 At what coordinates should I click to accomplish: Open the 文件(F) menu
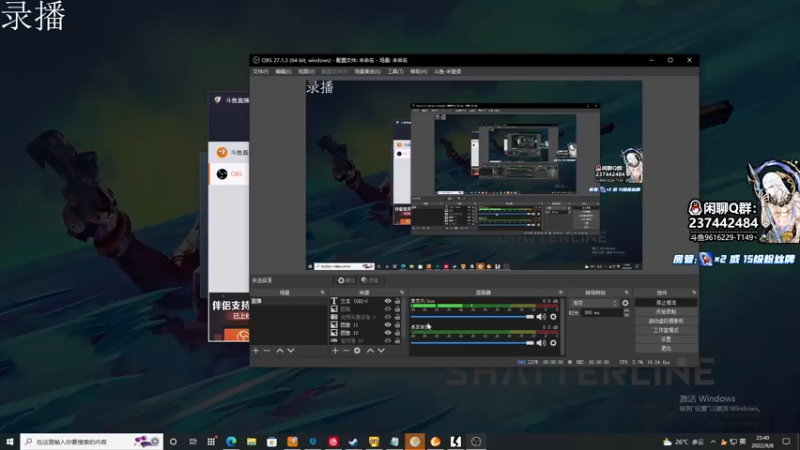point(261,71)
